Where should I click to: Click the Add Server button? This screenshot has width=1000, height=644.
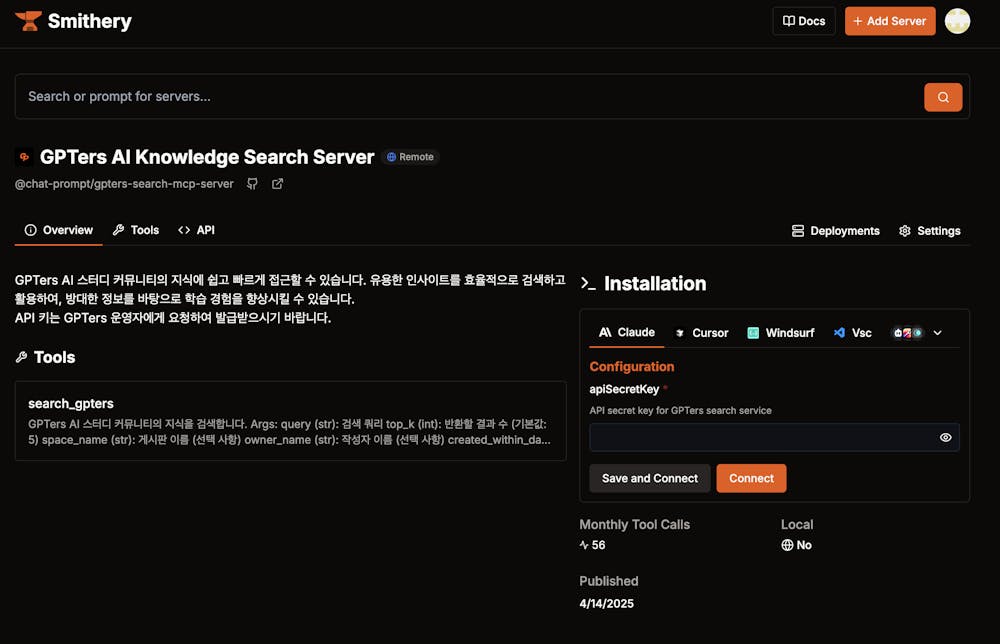[x=890, y=20]
